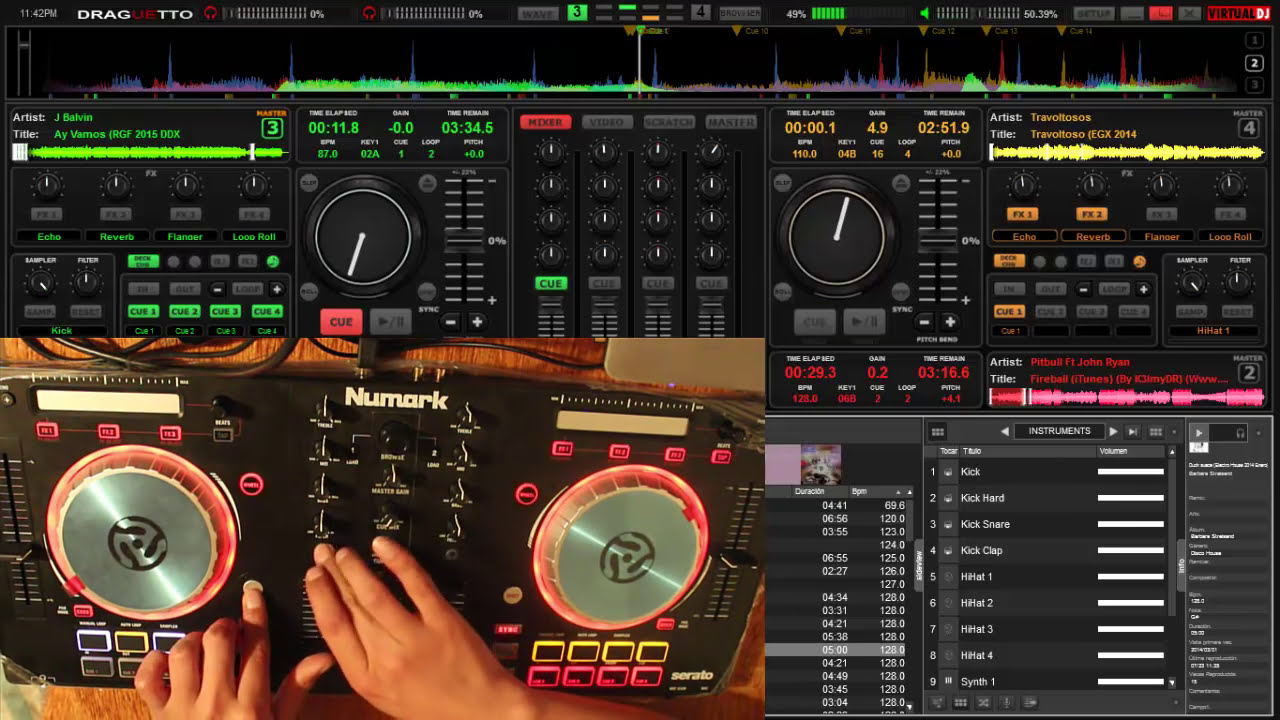The height and width of the screenshot is (720, 1280).
Task: Click play icon in info panel
Action: [1199, 433]
